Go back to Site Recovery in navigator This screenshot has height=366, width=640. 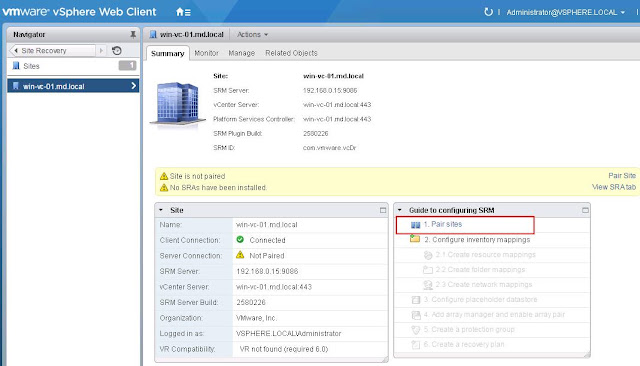pyautogui.click(x=44, y=51)
